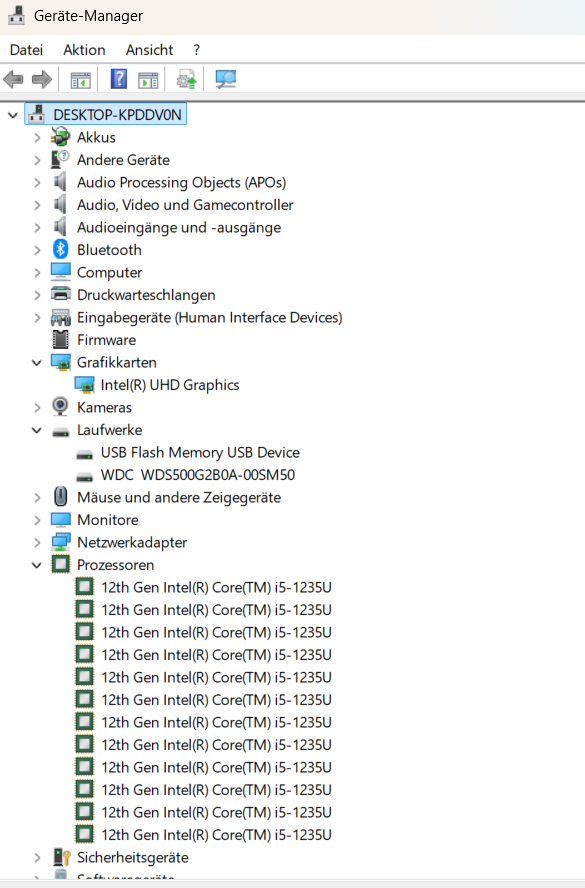The width and height of the screenshot is (585, 888).
Task: Click the Forward arrow toolbar icon
Action: 42,79
